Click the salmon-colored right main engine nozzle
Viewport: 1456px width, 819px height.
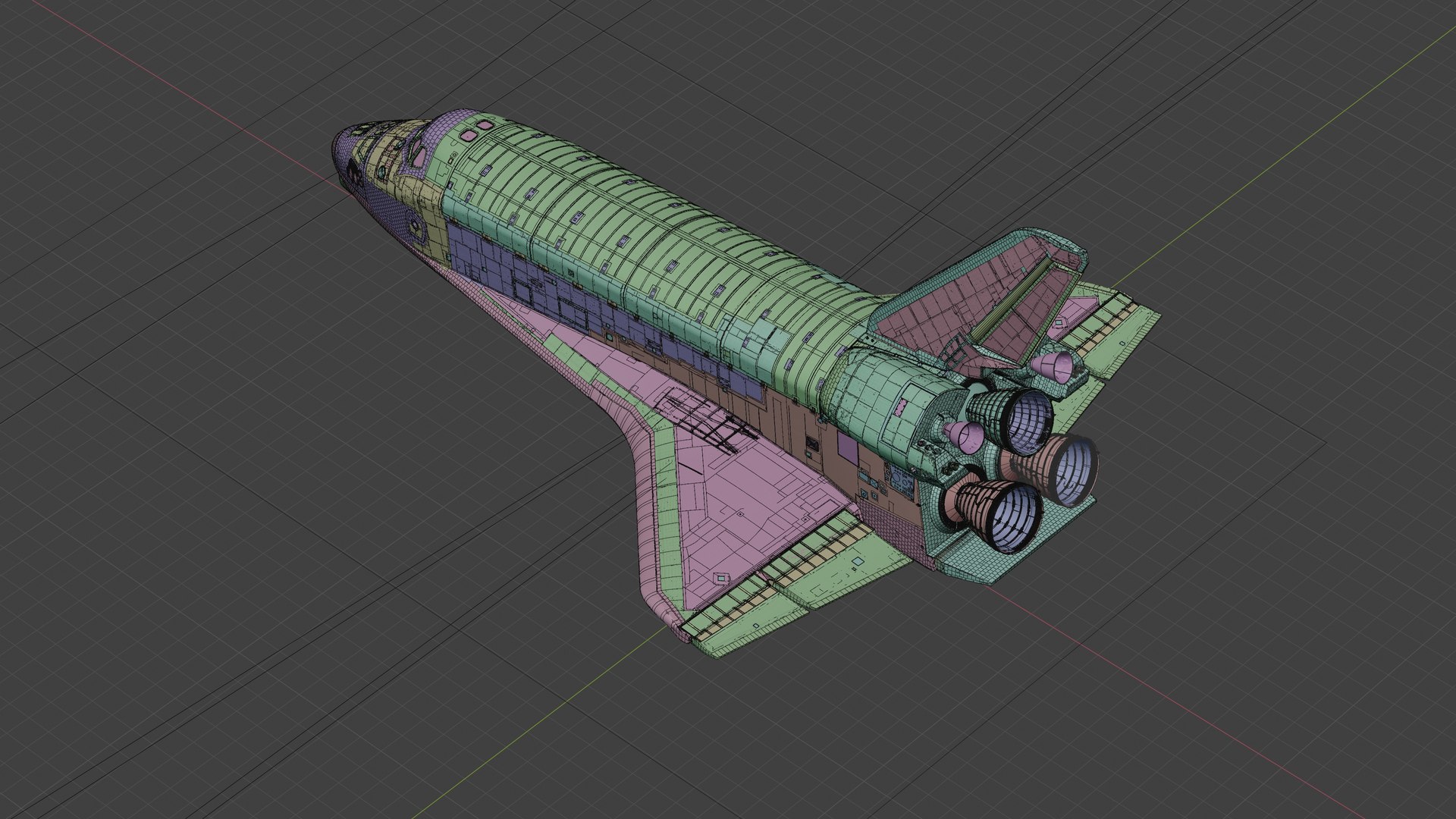pyautogui.click(x=1058, y=470)
